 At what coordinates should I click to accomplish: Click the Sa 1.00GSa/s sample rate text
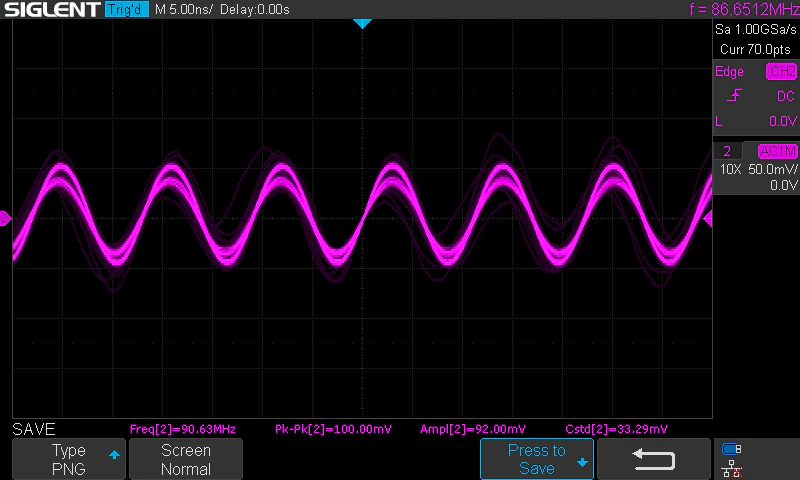click(756, 30)
